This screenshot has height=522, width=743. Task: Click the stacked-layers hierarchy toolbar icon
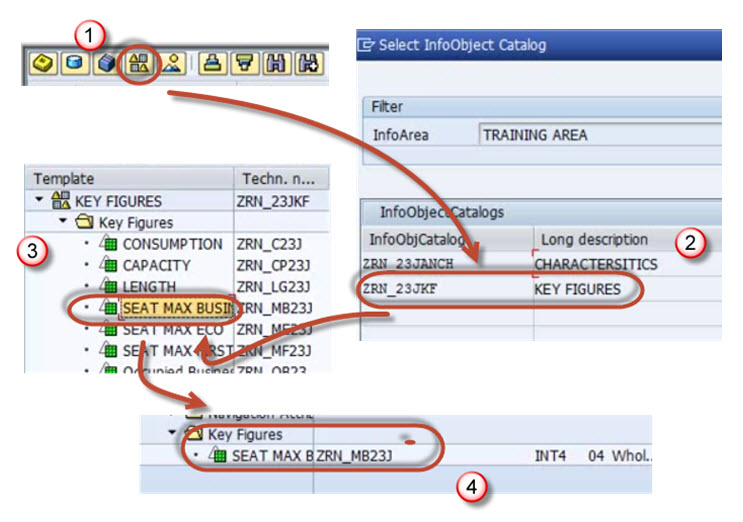[213, 63]
